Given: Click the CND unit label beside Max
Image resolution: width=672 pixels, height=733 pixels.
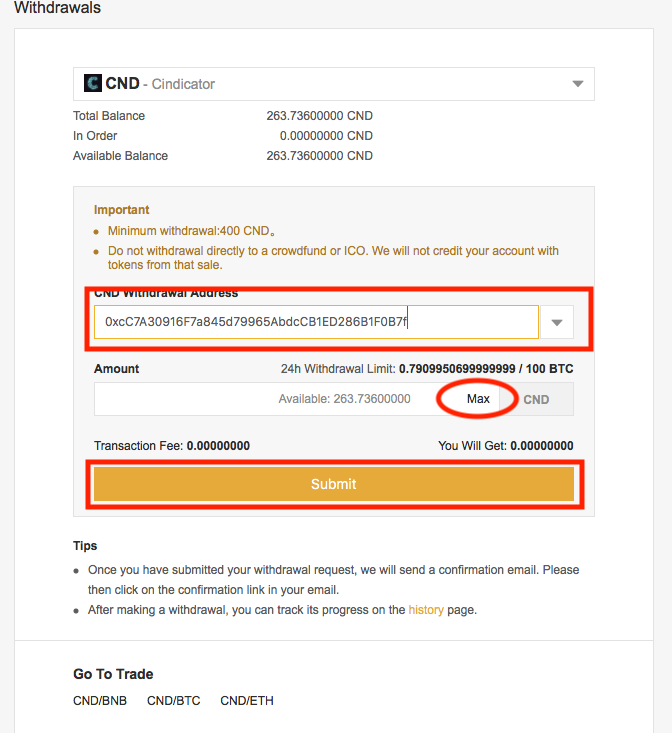Looking at the screenshot, I should (536, 399).
